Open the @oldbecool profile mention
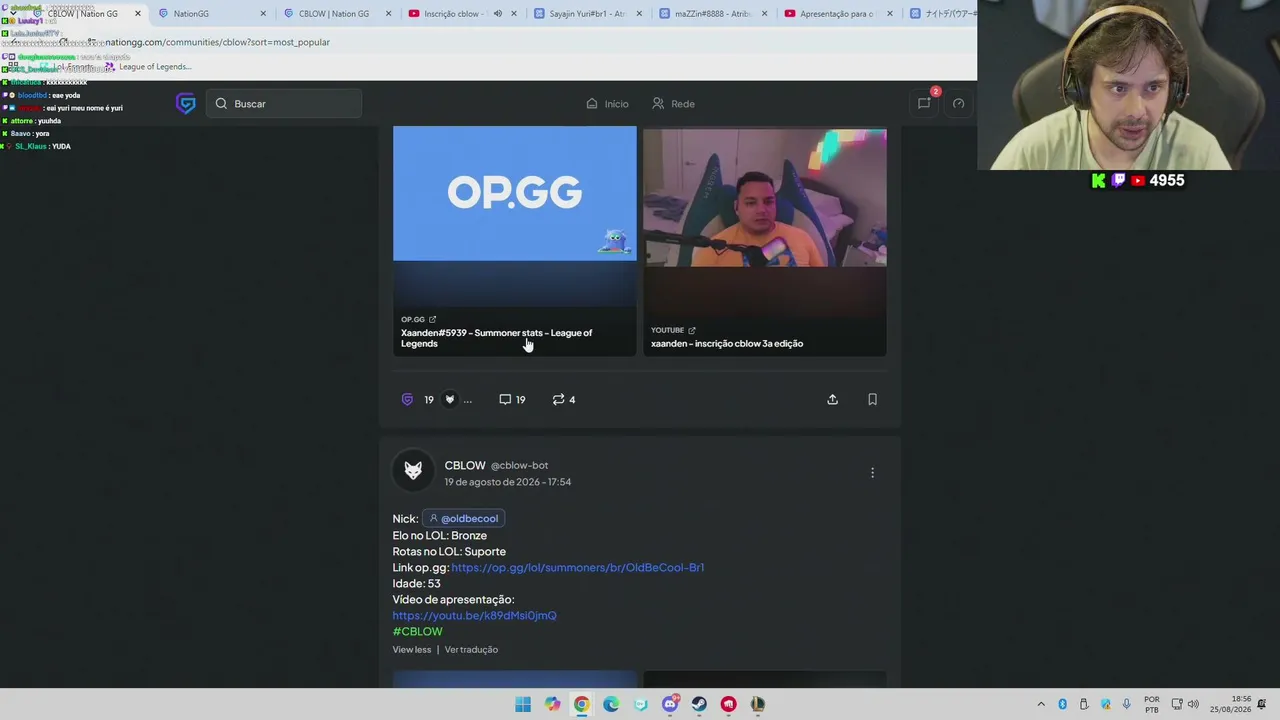Screen dimensions: 1280x720 [x=463, y=518]
